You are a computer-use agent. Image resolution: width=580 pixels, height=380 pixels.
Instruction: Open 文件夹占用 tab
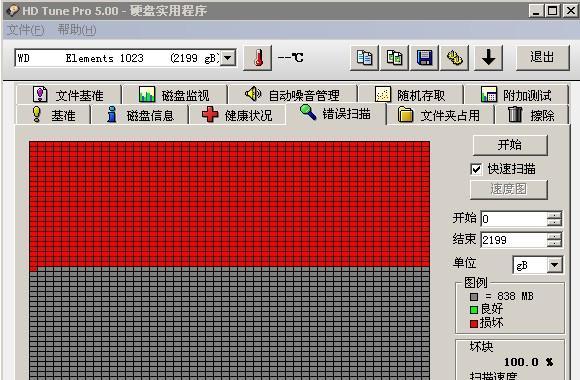tap(440, 115)
